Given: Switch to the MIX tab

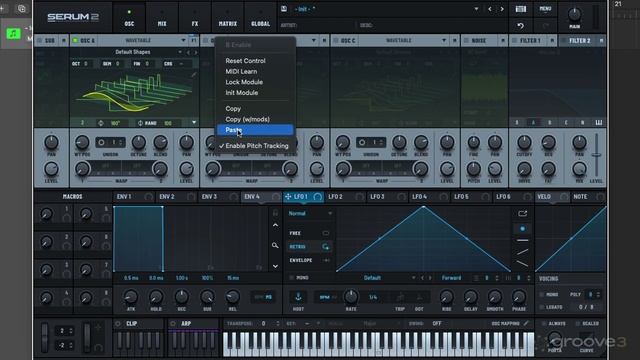Looking at the screenshot, I should 162,17.
